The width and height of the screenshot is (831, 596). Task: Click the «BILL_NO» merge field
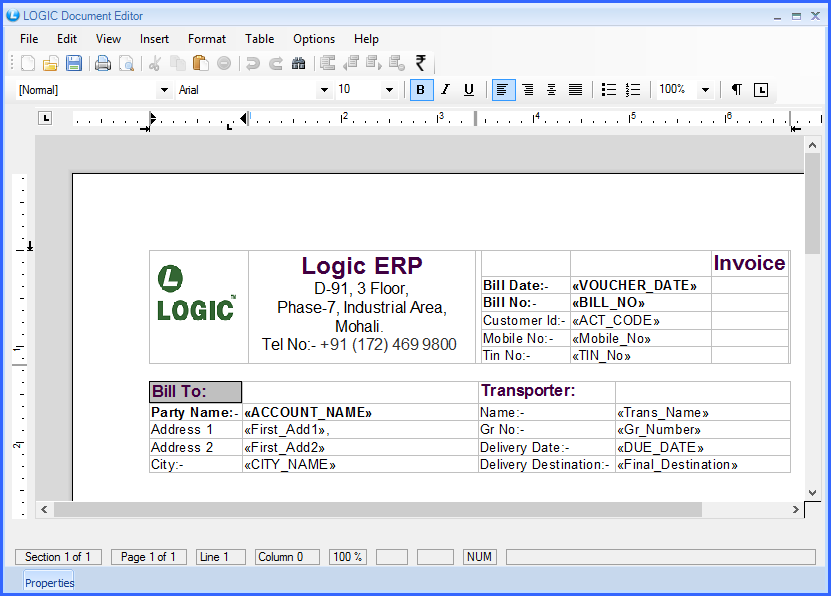pos(608,303)
